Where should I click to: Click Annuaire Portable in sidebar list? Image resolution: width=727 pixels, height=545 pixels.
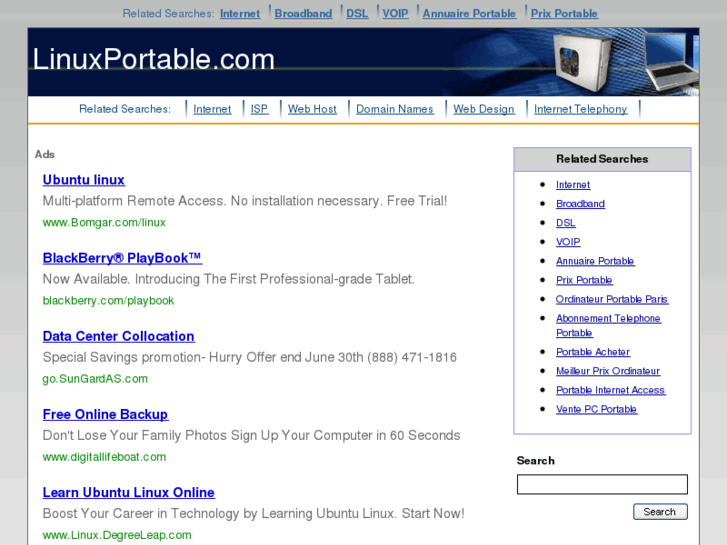pos(595,261)
